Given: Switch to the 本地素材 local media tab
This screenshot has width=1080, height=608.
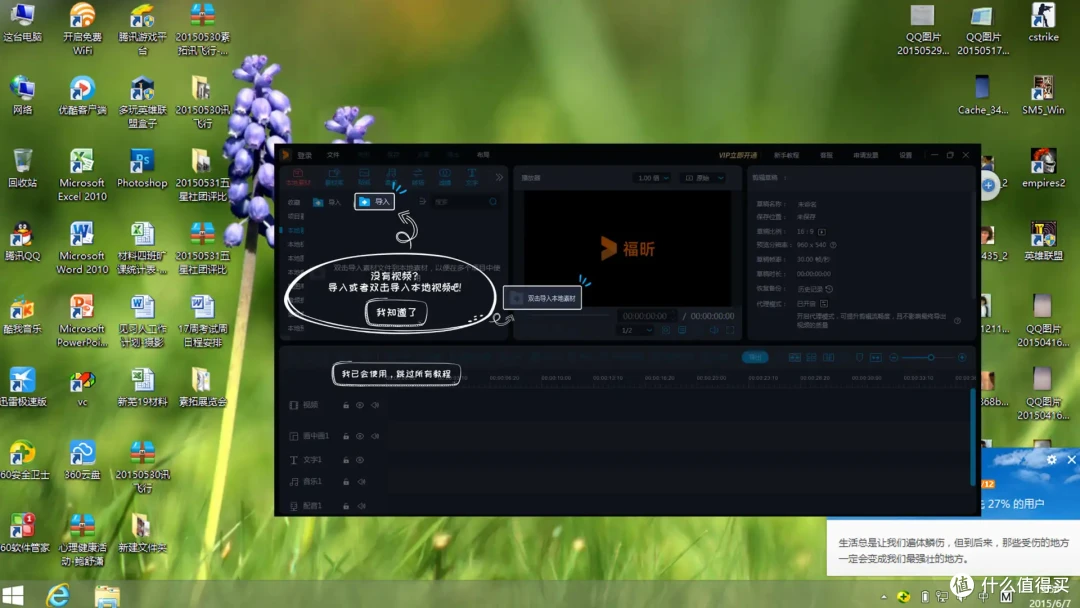Looking at the screenshot, I should tap(298, 177).
